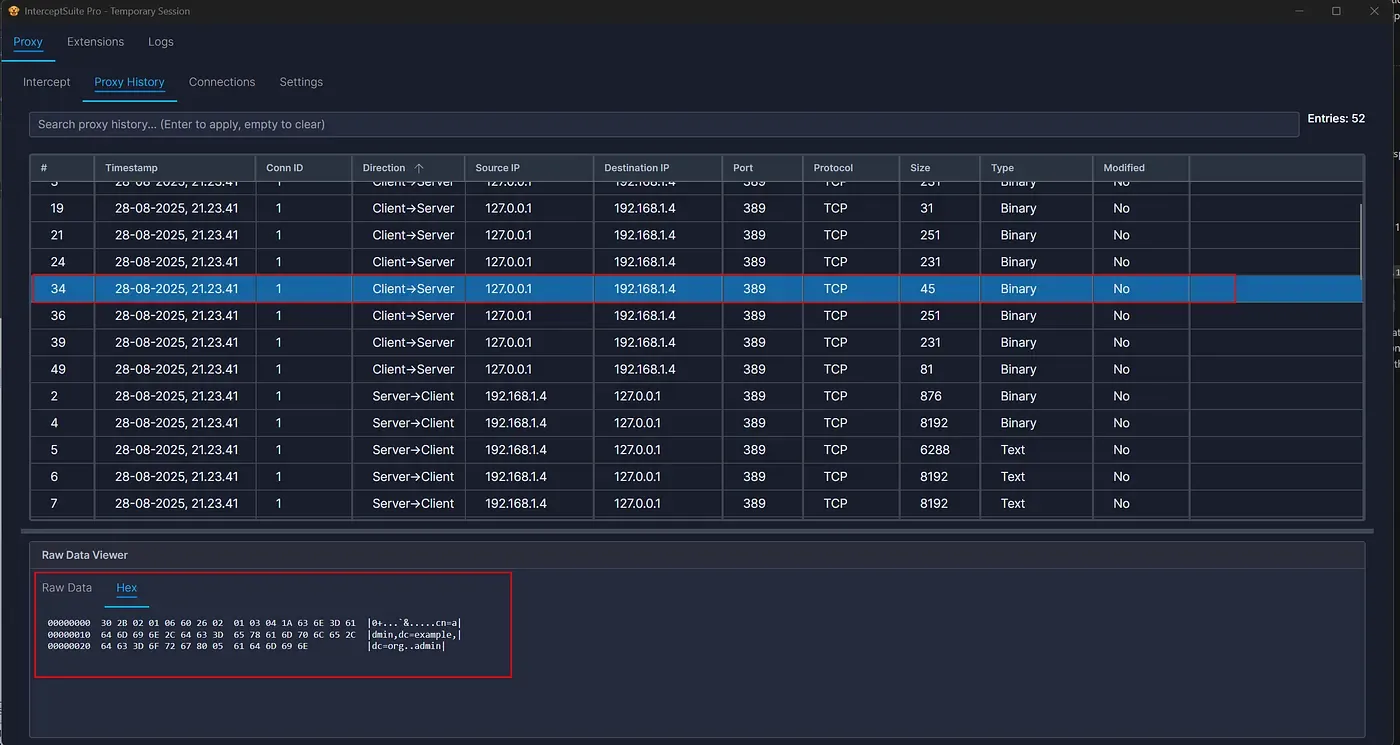Select the Hex view tab
The height and width of the screenshot is (745, 1400).
[x=127, y=588]
